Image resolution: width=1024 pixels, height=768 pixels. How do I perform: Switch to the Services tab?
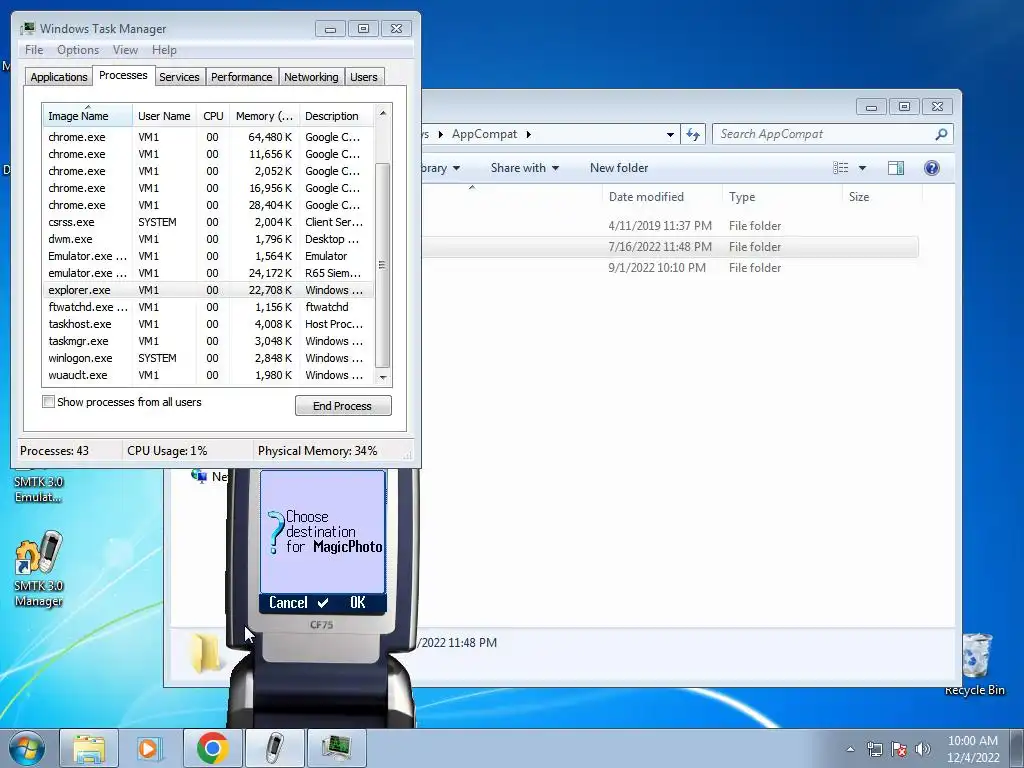(179, 77)
